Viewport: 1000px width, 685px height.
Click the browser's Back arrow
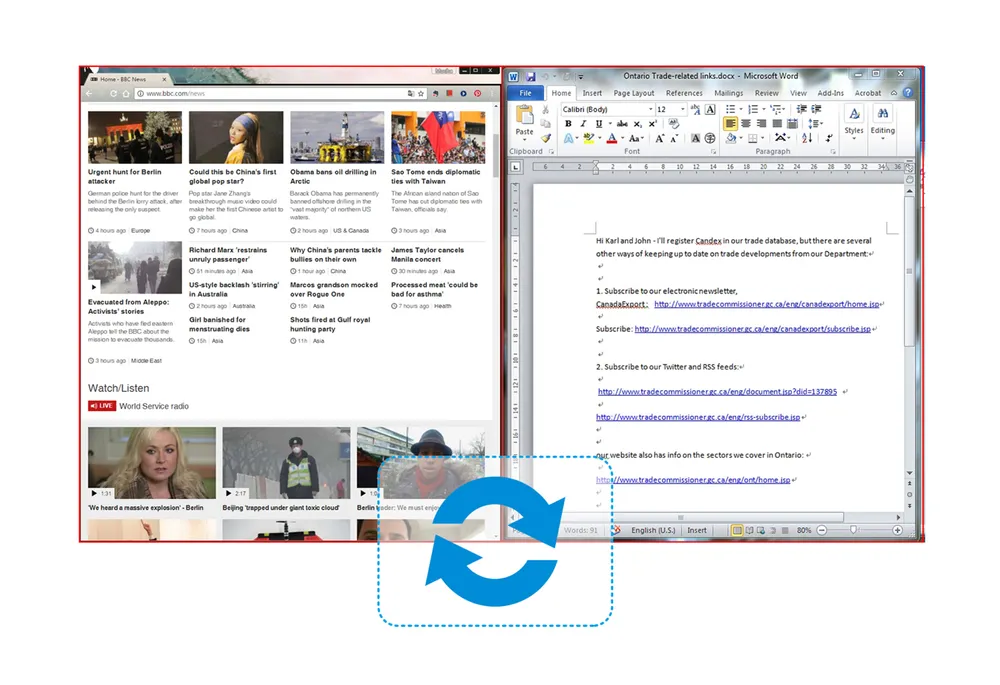(90, 94)
